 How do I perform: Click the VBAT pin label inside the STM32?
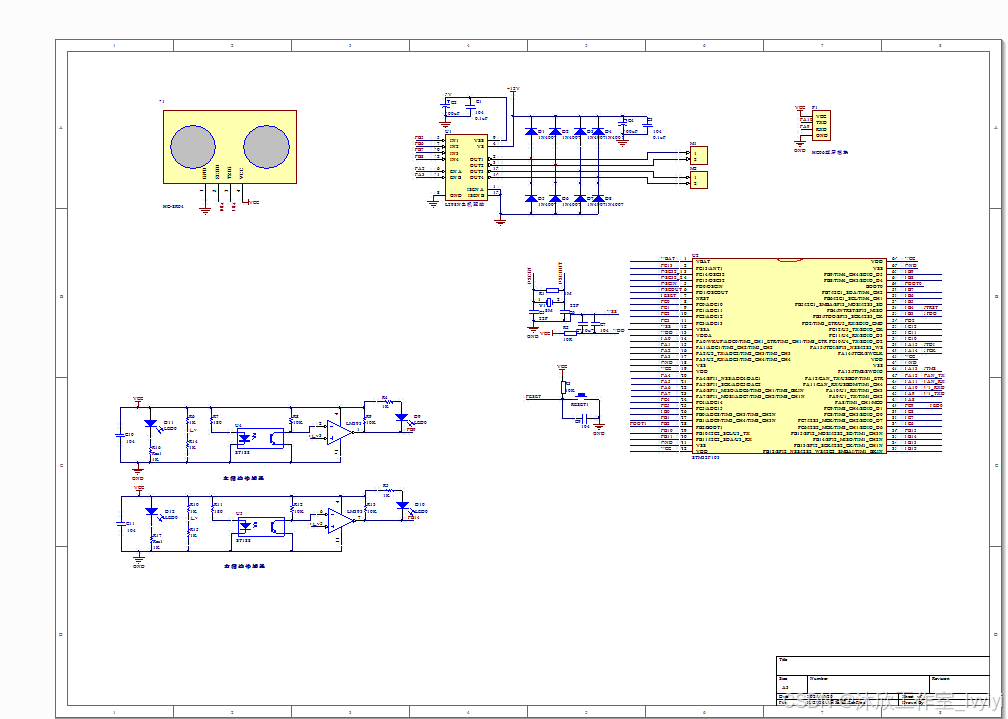703,262
